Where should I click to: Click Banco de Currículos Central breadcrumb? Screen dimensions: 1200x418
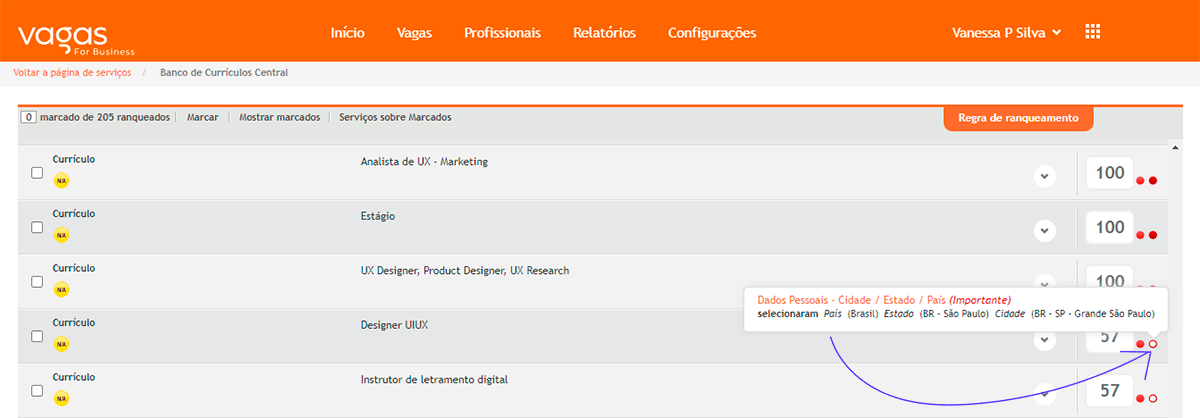point(224,73)
